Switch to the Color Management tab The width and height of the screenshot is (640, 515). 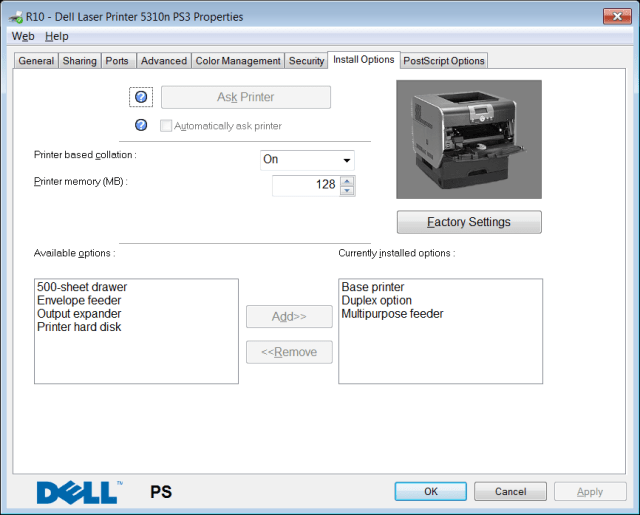click(238, 61)
